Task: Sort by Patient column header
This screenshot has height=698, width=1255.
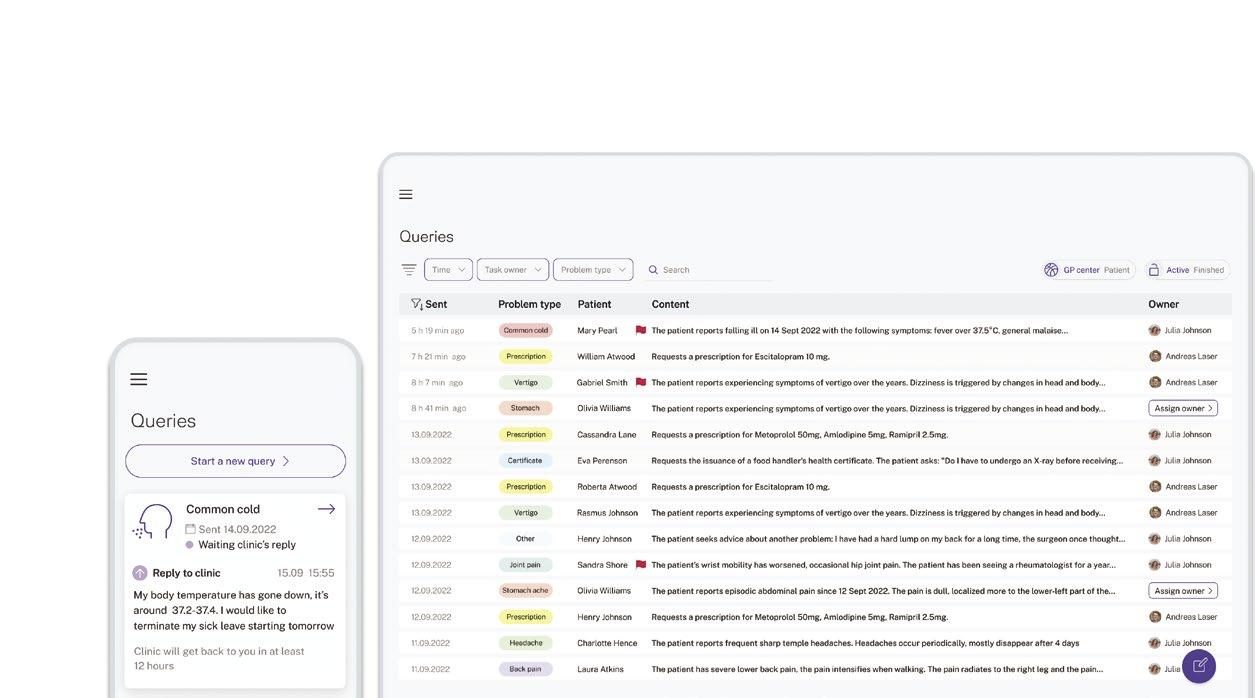Action: [x=594, y=304]
